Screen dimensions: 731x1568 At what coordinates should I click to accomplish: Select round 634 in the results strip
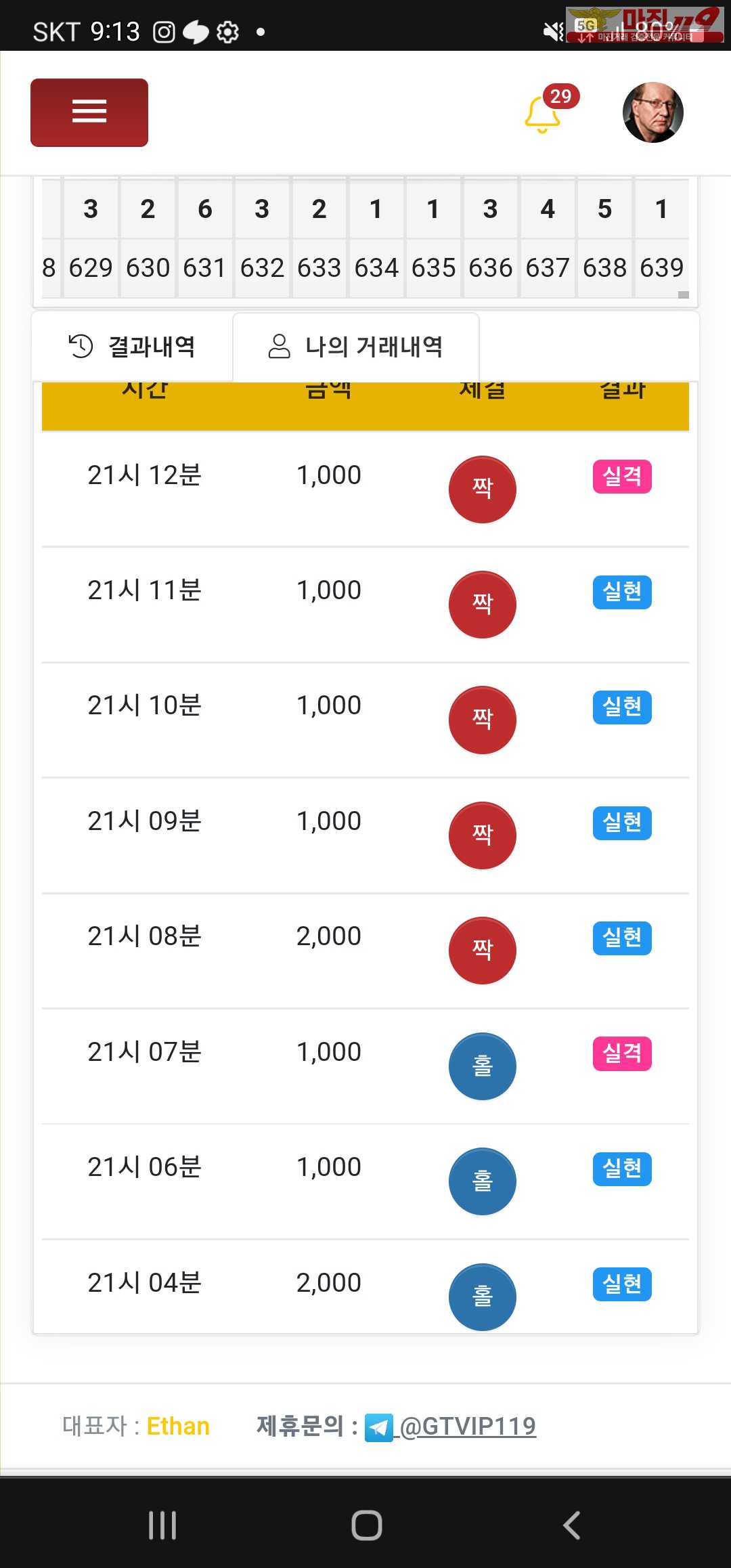click(x=376, y=268)
